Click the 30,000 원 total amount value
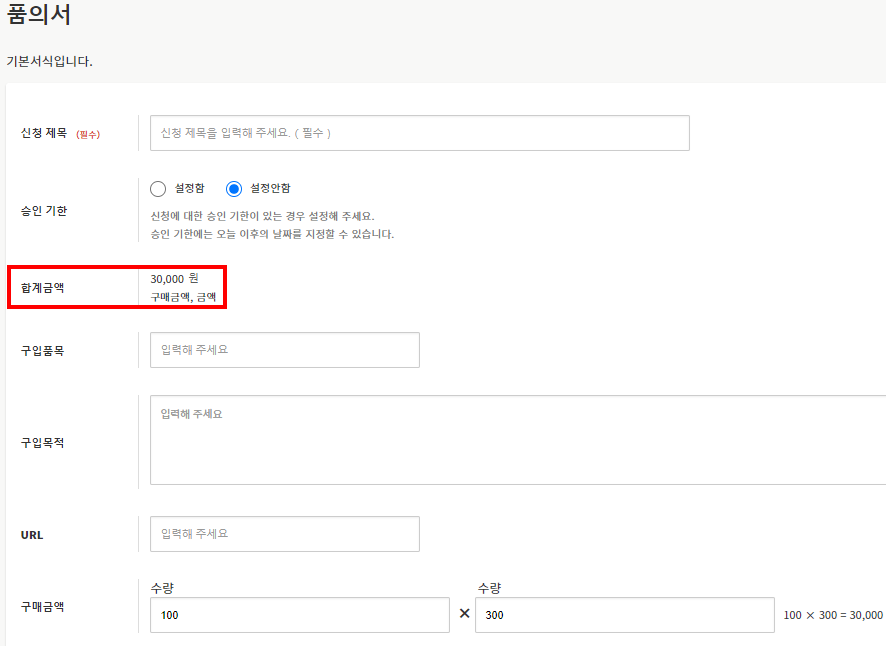 coord(174,278)
